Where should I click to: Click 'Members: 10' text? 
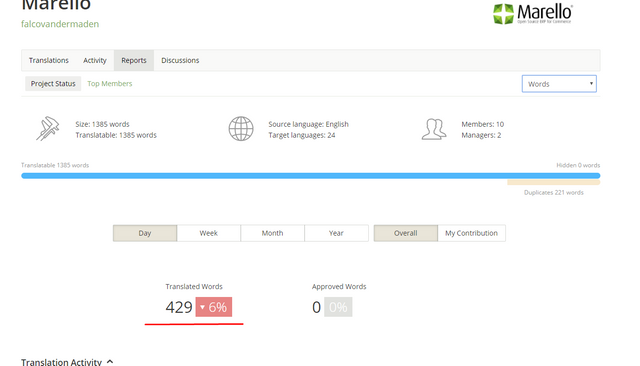pyautogui.click(x=482, y=124)
